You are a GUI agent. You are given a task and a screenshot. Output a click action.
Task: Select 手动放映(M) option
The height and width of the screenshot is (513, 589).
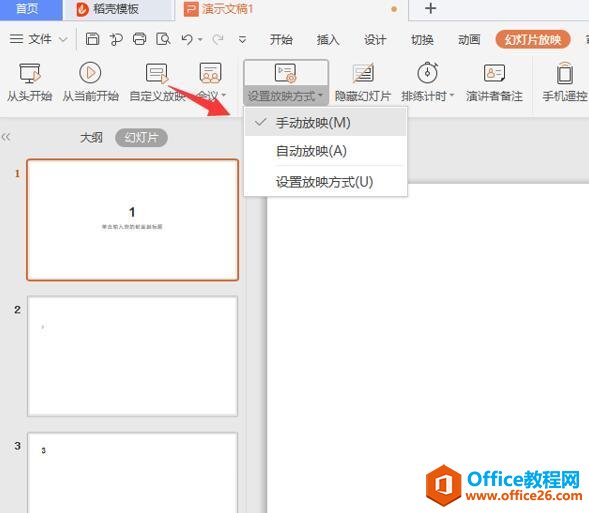pyautogui.click(x=325, y=122)
